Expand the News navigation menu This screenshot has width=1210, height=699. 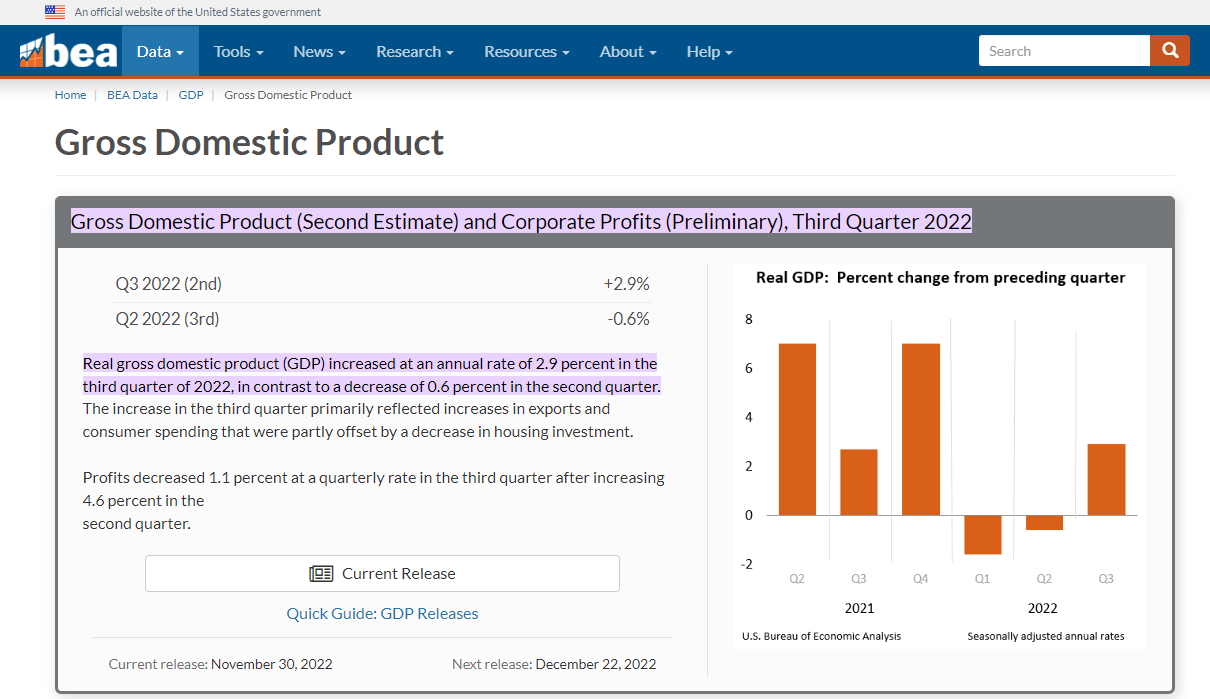[319, 52]
